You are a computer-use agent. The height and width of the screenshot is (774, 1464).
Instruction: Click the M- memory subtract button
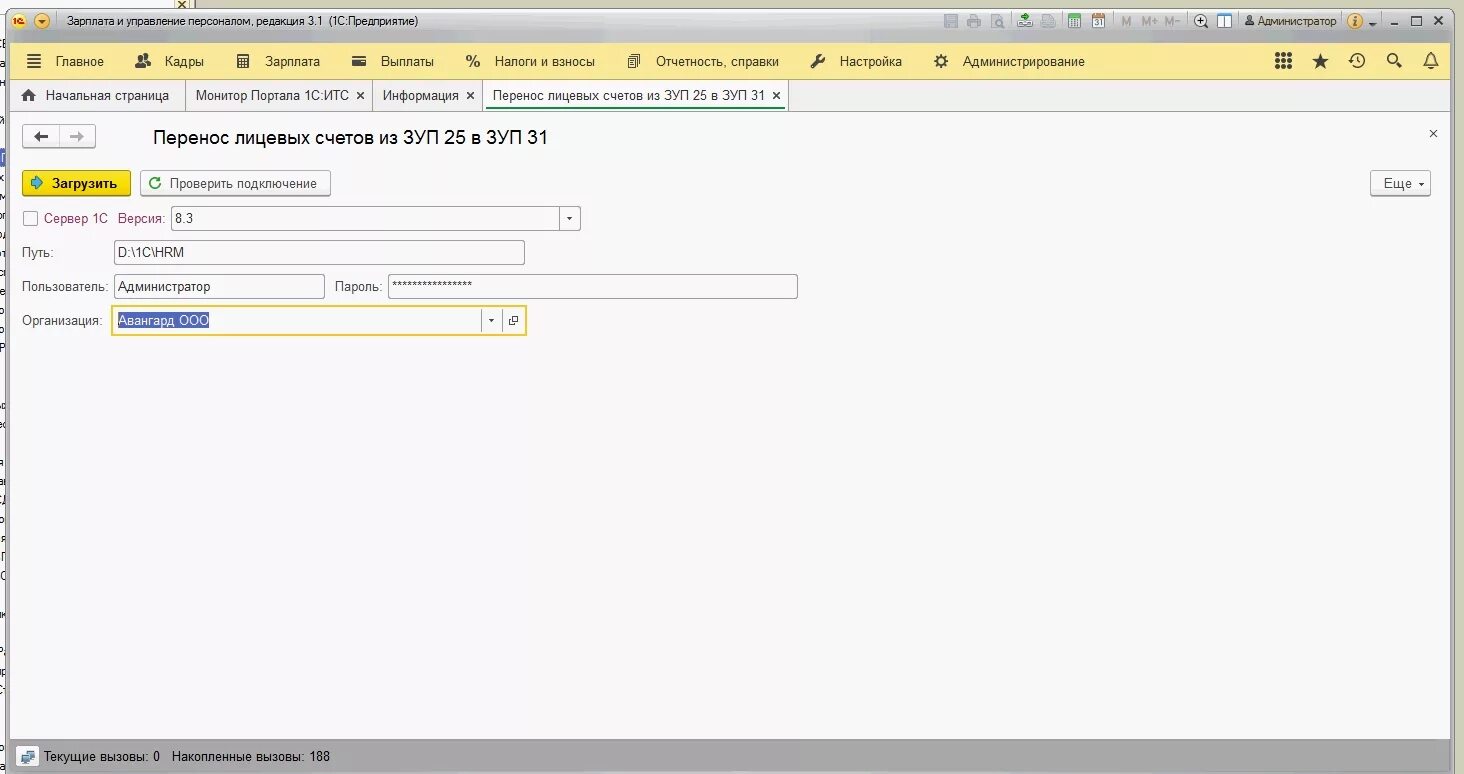1172,21
